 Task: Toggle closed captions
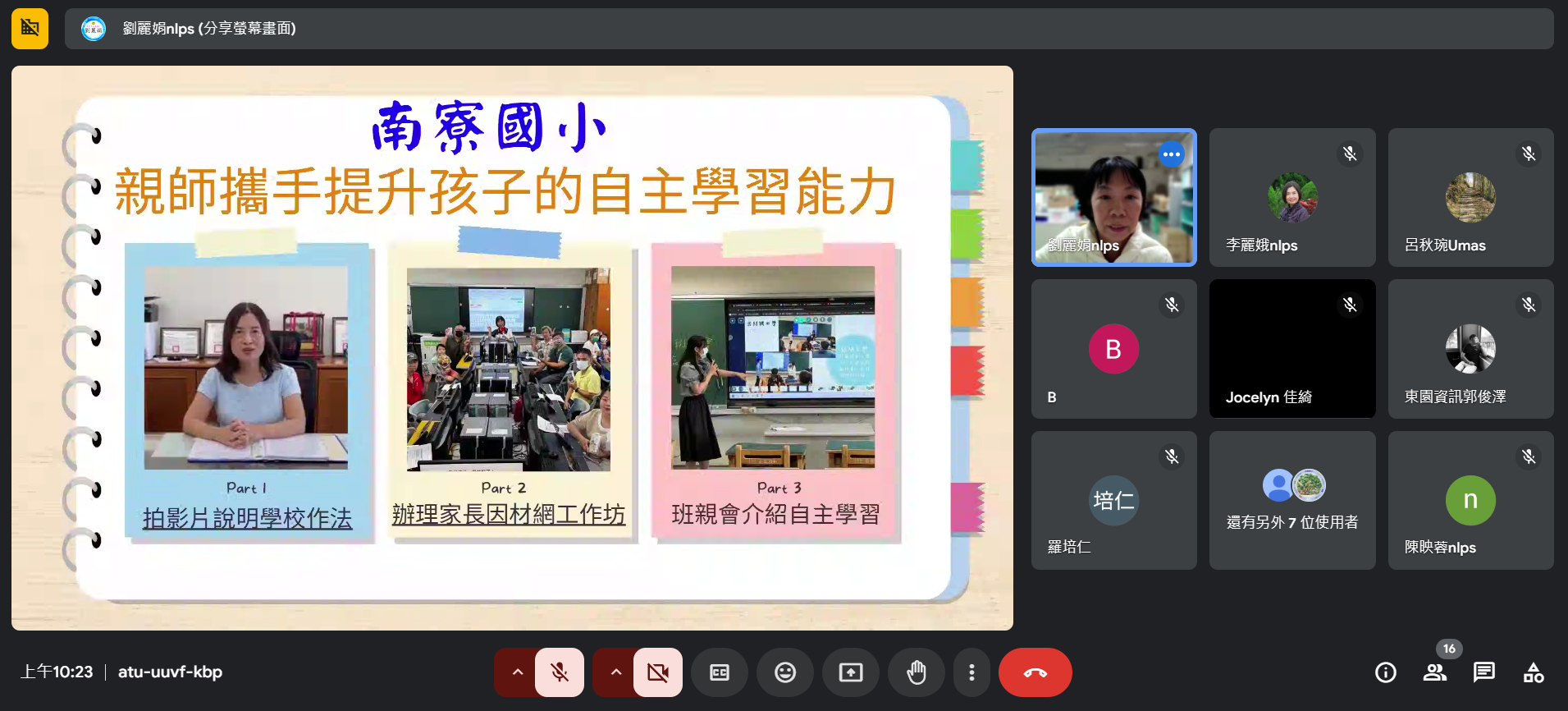(x=720, y=672)
